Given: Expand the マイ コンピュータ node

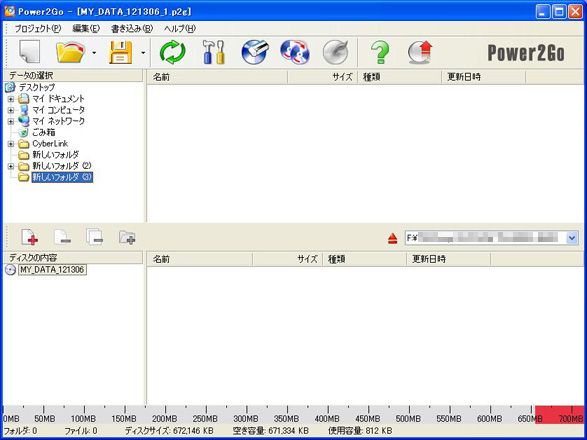Looking at the screenshot, I should pyautogui.click(x=11, y=110).
